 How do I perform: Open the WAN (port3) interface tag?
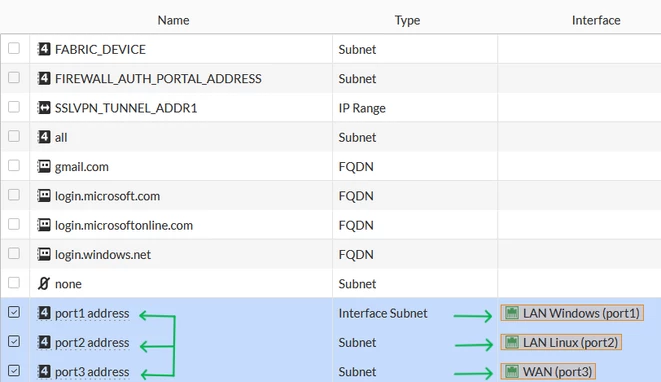(x=548, y=371)
